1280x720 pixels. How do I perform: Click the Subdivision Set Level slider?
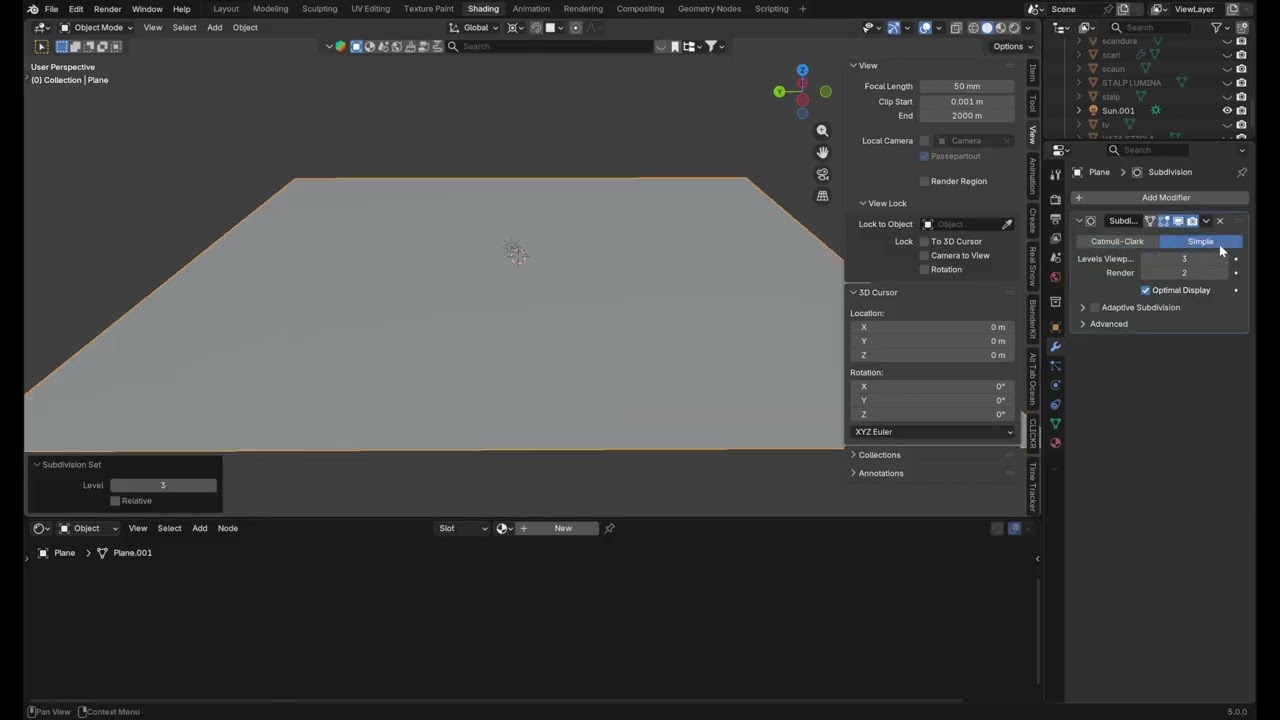[163, 485]
